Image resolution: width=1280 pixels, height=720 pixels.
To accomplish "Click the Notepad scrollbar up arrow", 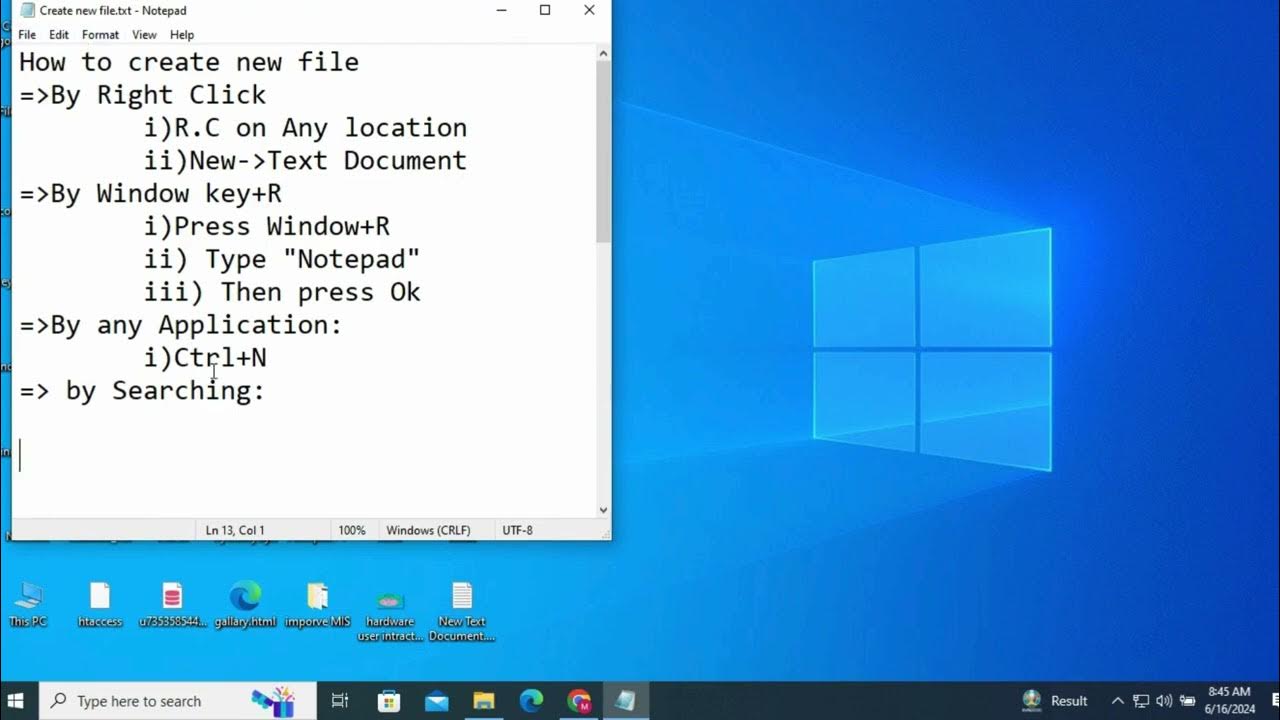I will tap(603, 53).
